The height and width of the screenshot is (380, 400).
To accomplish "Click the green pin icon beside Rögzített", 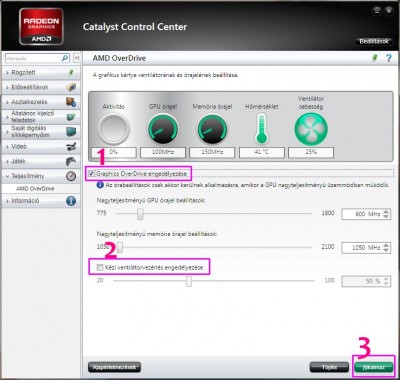I will (x=71, y=72).
